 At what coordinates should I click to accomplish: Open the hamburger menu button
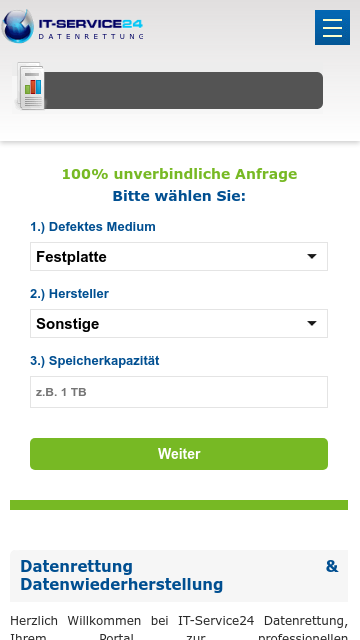coord(332,27)
